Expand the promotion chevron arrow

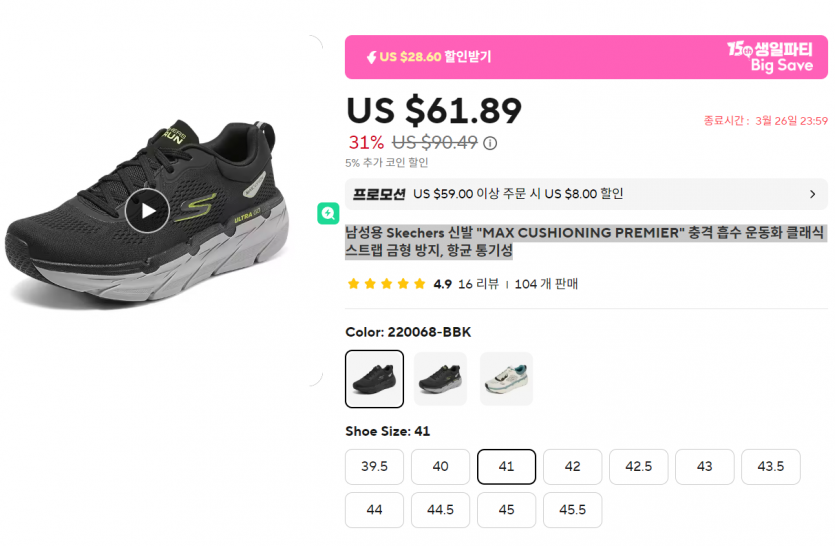(813, 194)
